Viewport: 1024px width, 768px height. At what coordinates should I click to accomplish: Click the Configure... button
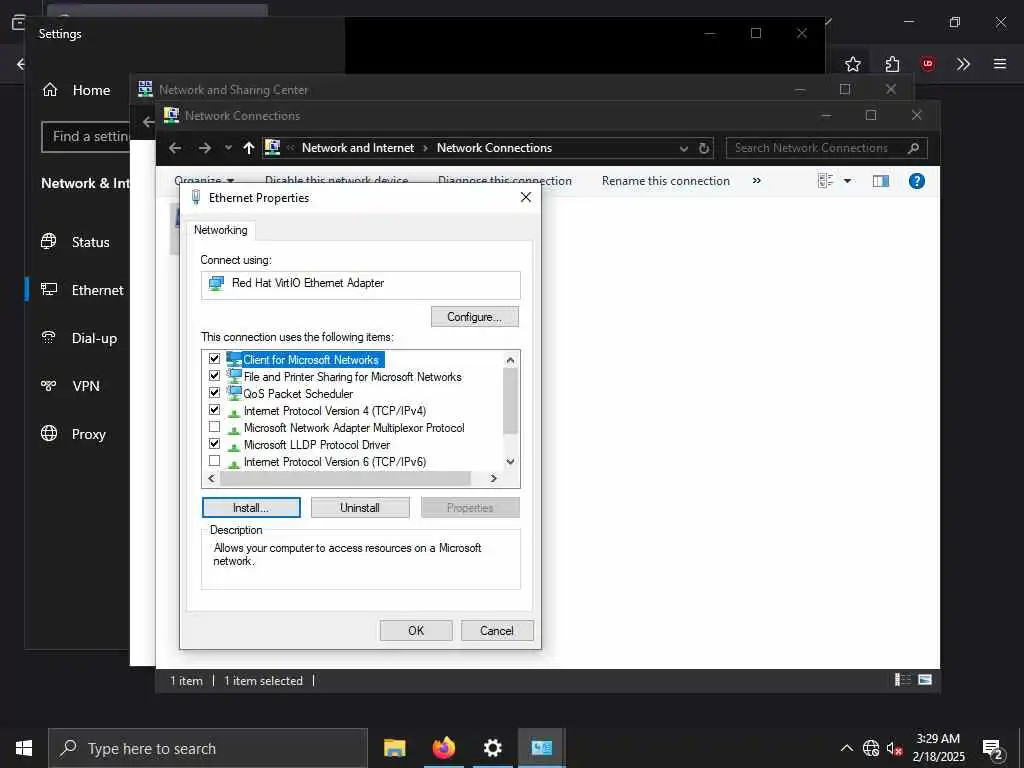475,317
